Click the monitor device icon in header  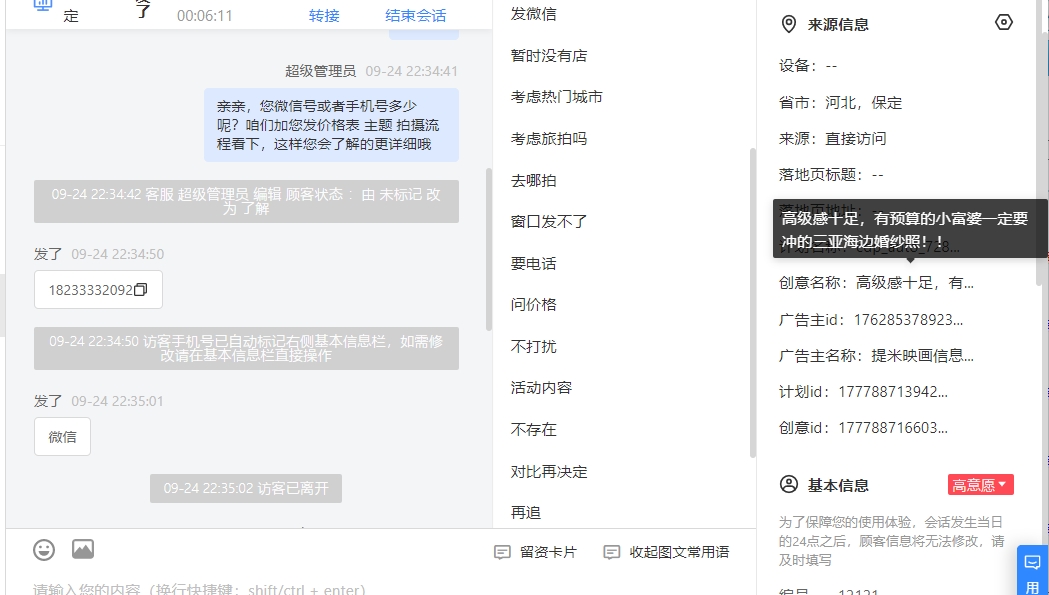(x=43, y=5)
